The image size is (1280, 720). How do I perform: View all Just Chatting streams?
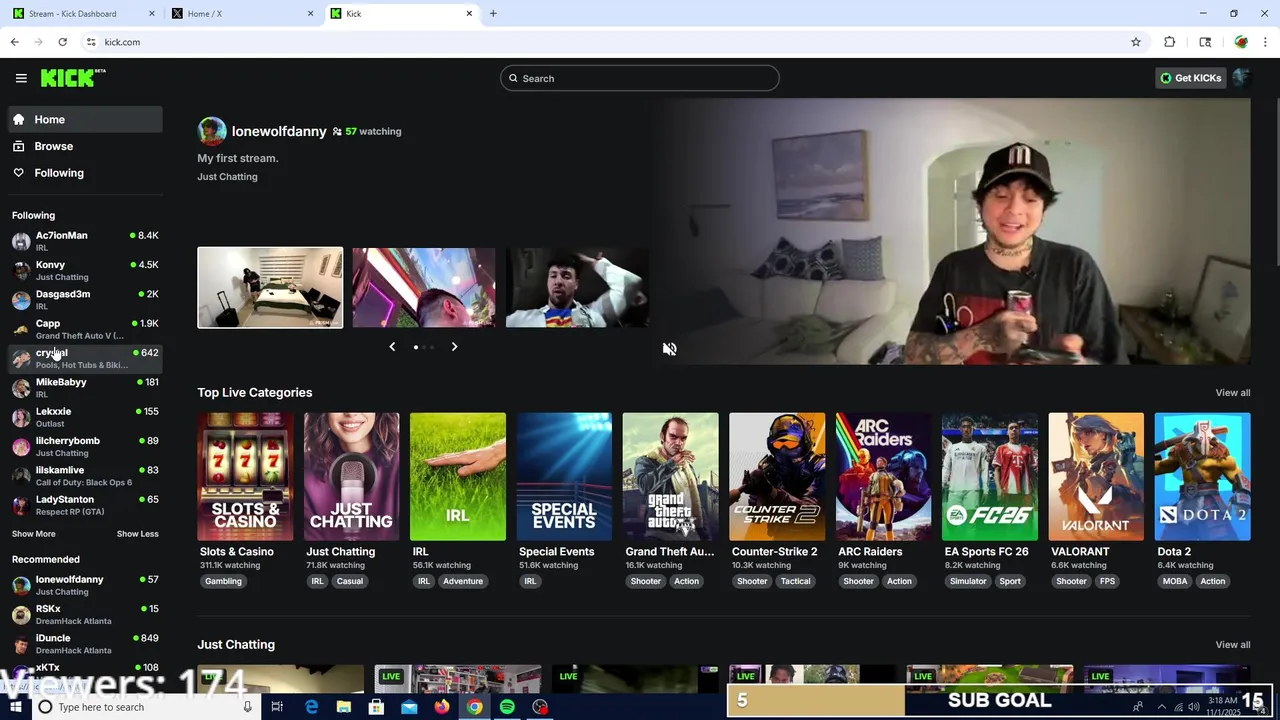click(1232, 645)
